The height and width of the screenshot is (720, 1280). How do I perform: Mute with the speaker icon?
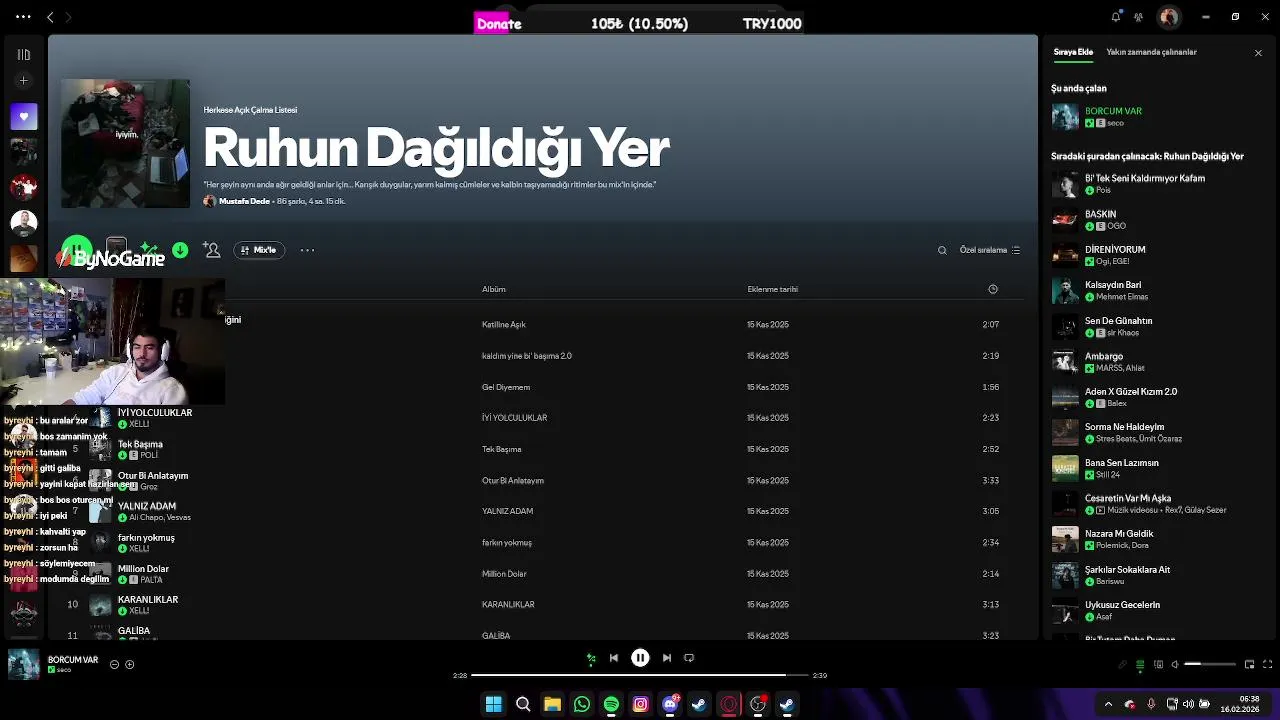click(1175, 664)
